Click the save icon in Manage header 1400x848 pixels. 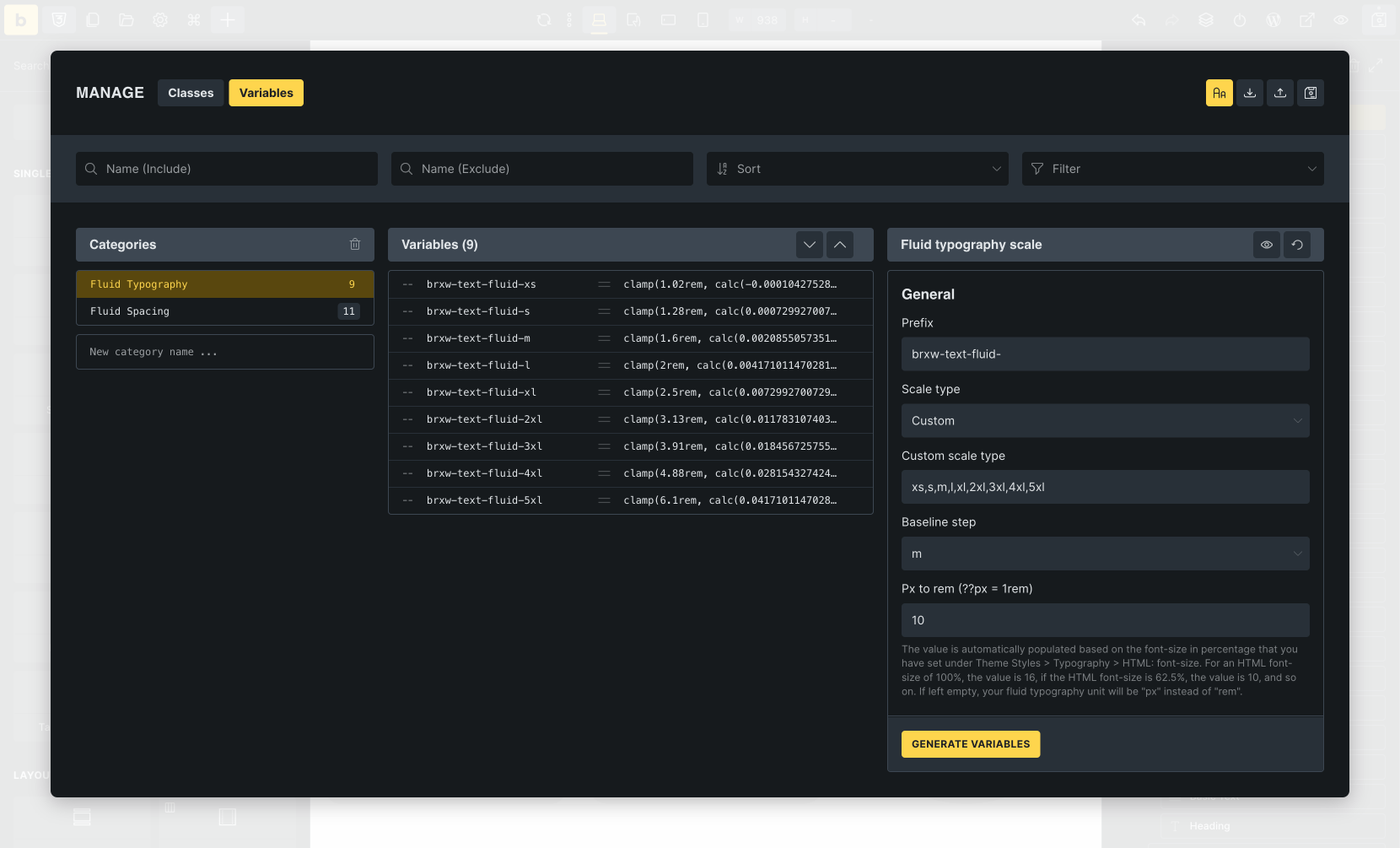1311,93
